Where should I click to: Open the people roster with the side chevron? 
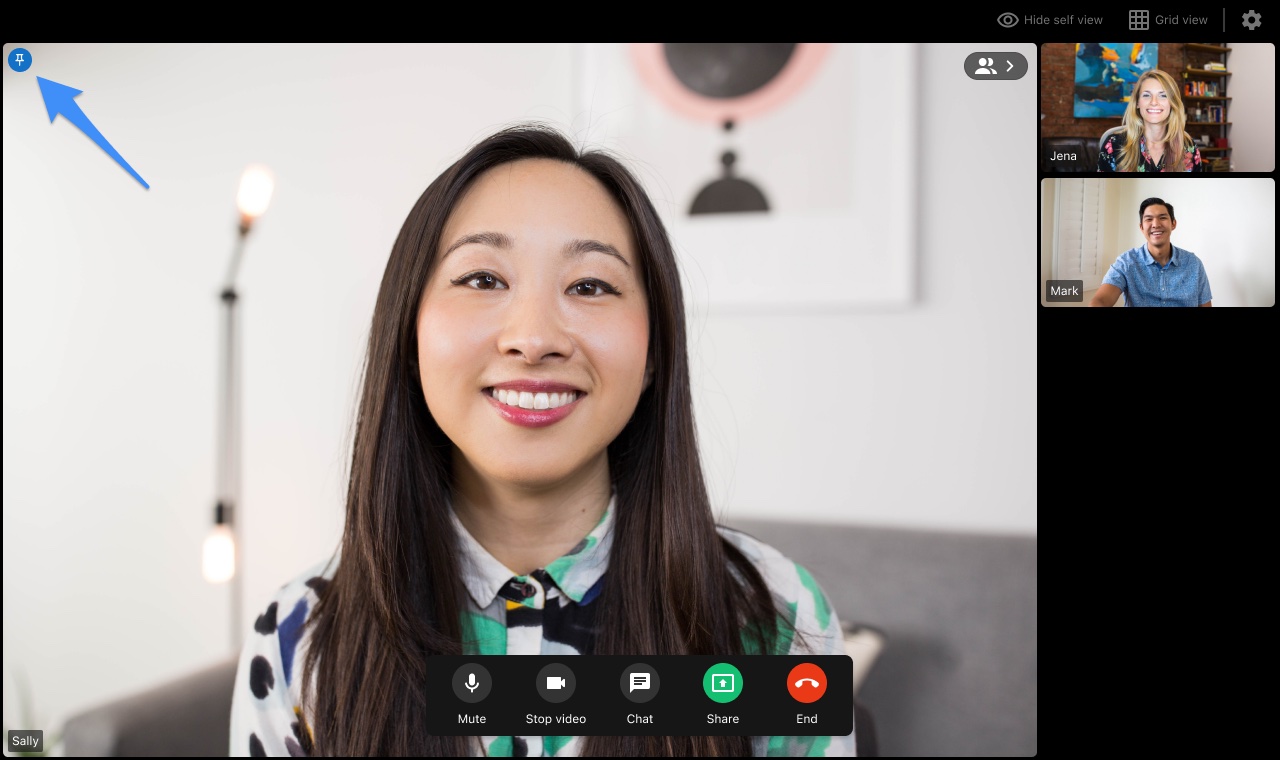coord(1010,65)
